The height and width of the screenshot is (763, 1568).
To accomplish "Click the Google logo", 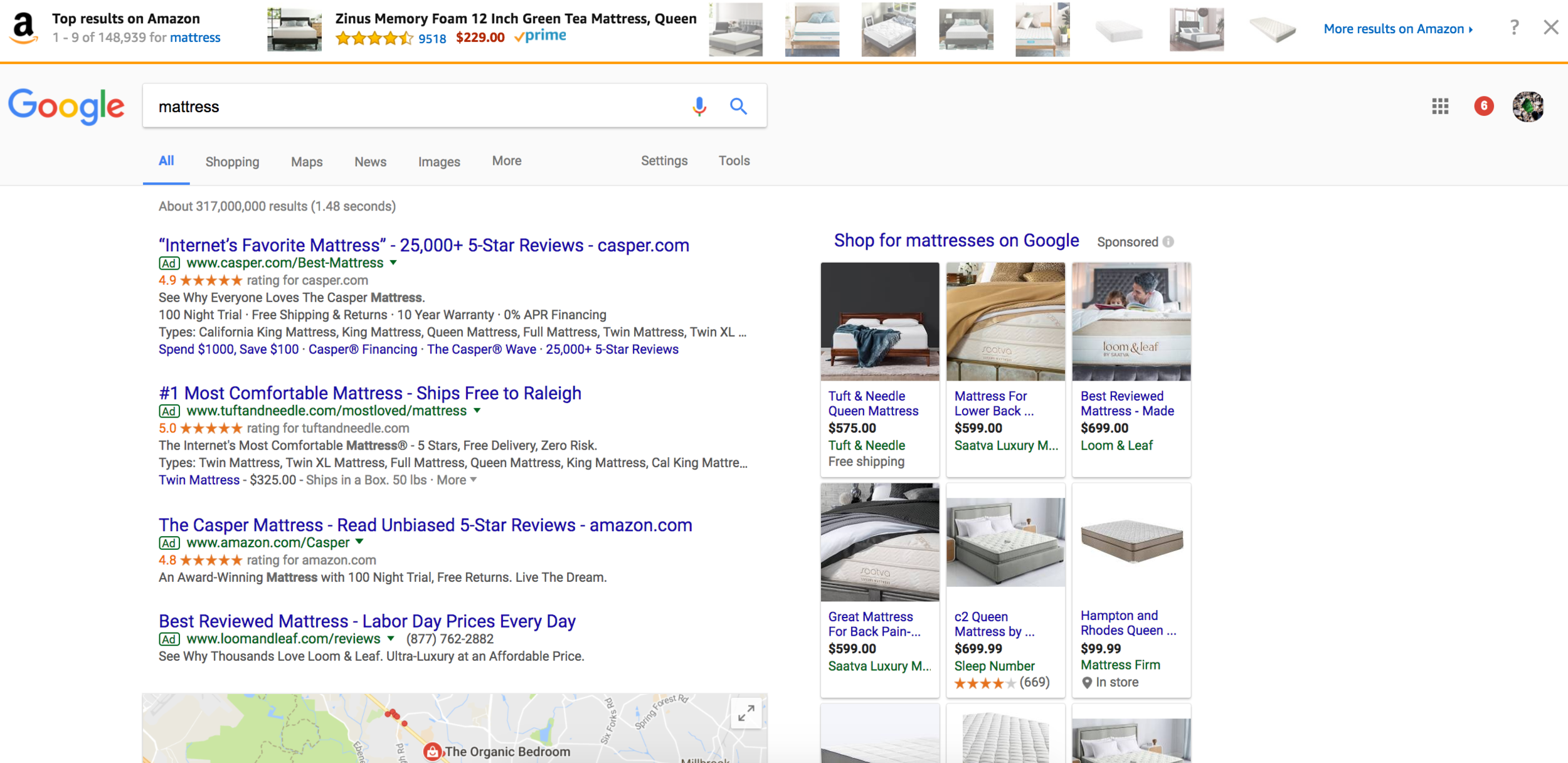I will [66, 106].
